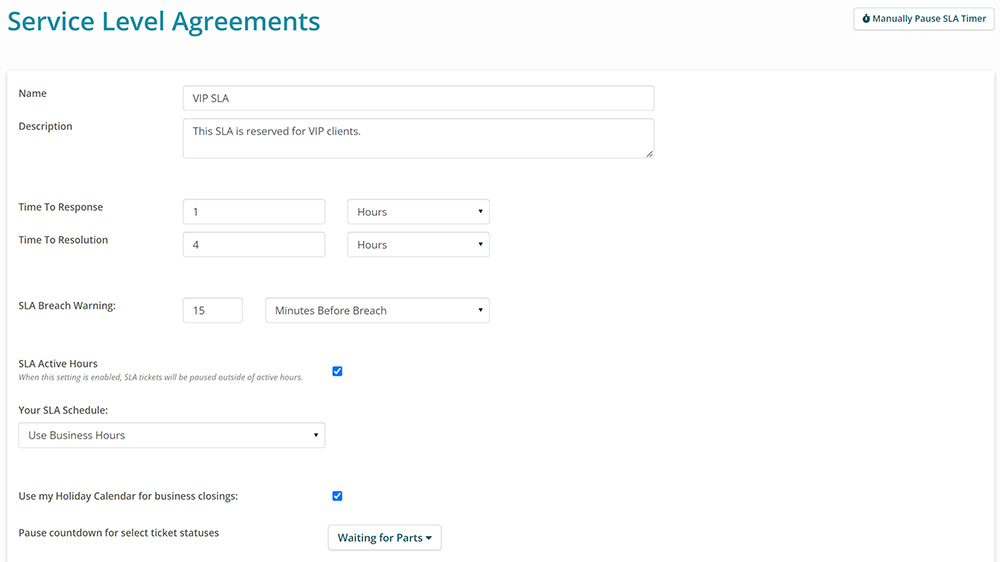Click the SLA Breach Warning number field
This screenshot has width=1000, height=562.
click(212, 311)
